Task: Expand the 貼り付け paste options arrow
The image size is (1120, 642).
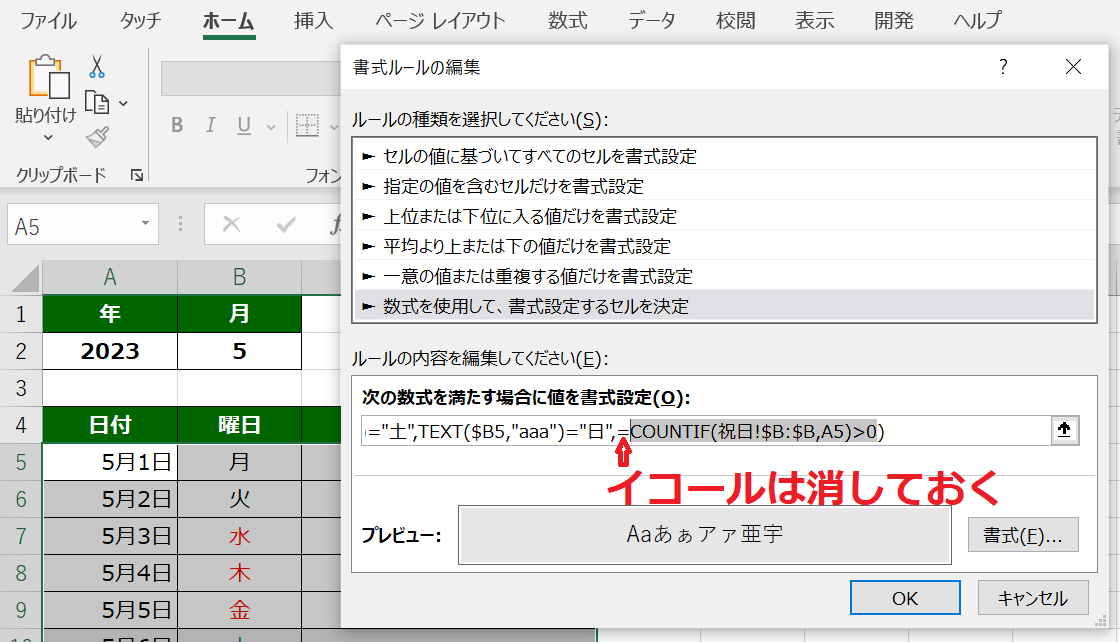Action: (47, 138)
